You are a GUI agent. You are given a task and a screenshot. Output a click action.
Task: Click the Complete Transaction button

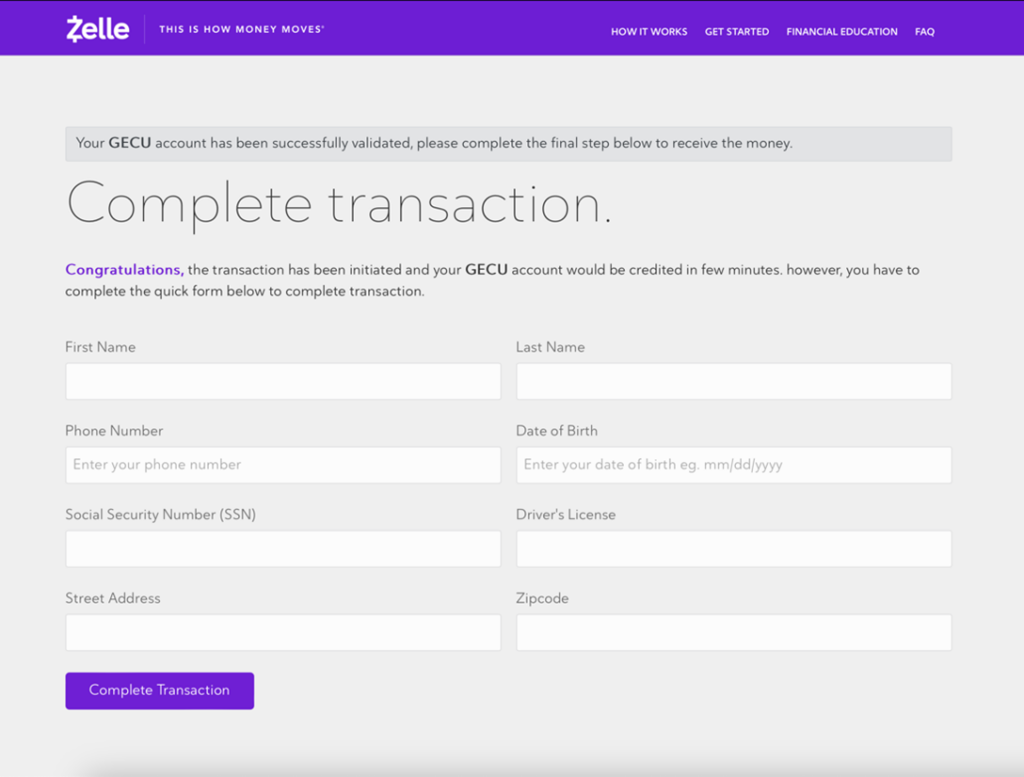pos(159,690)
